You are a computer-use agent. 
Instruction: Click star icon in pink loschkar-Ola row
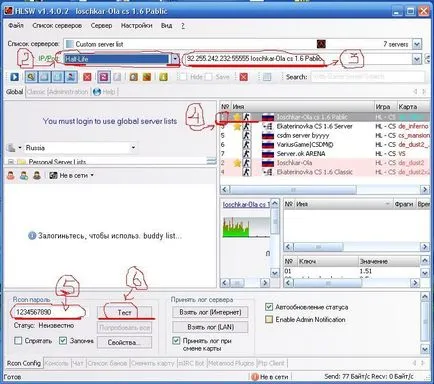[237, 163]
